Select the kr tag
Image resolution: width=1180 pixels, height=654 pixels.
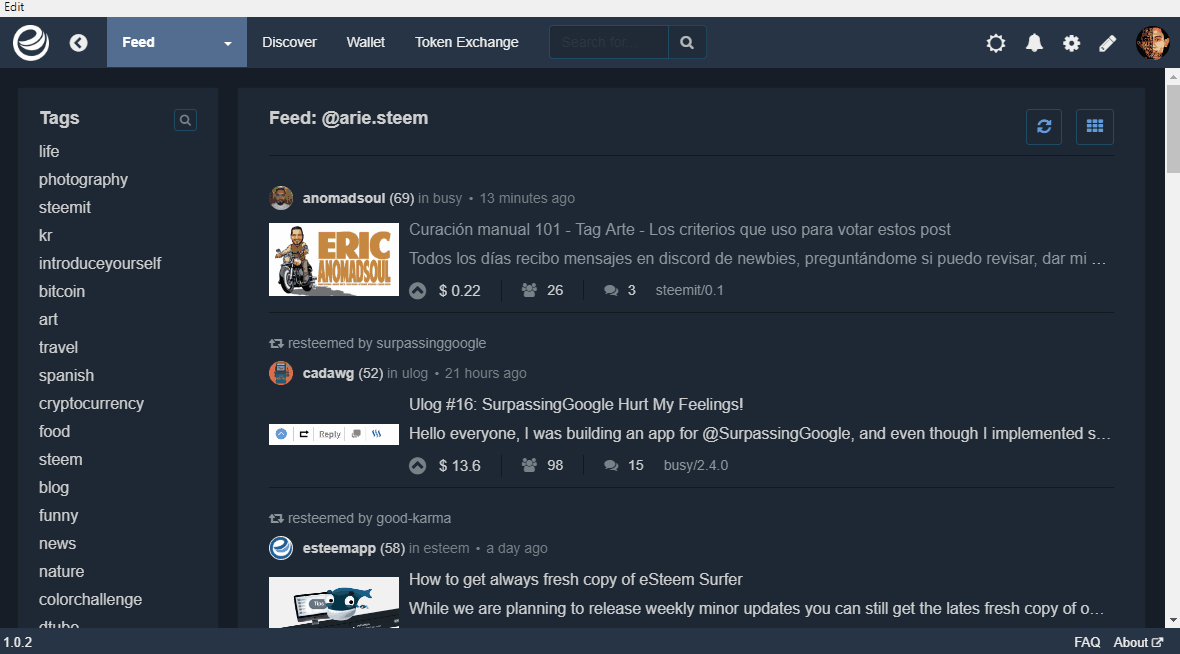click(x=46, y=235)
